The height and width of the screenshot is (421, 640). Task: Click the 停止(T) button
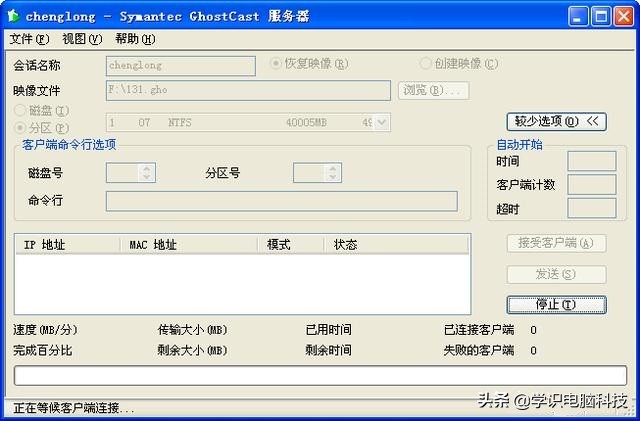pos(556,305)
